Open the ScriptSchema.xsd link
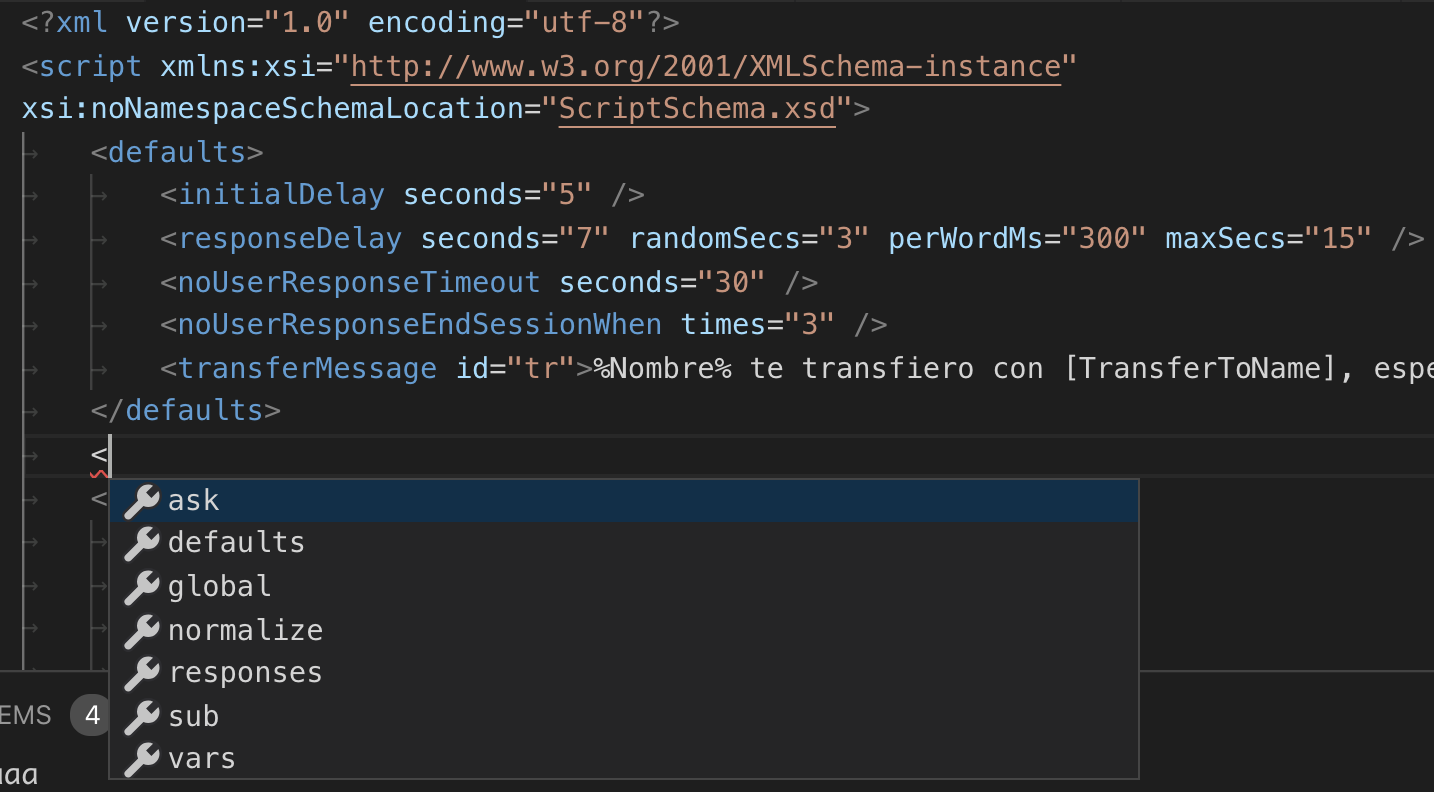This screenshot has width=1434, height=792. point(697,109)
